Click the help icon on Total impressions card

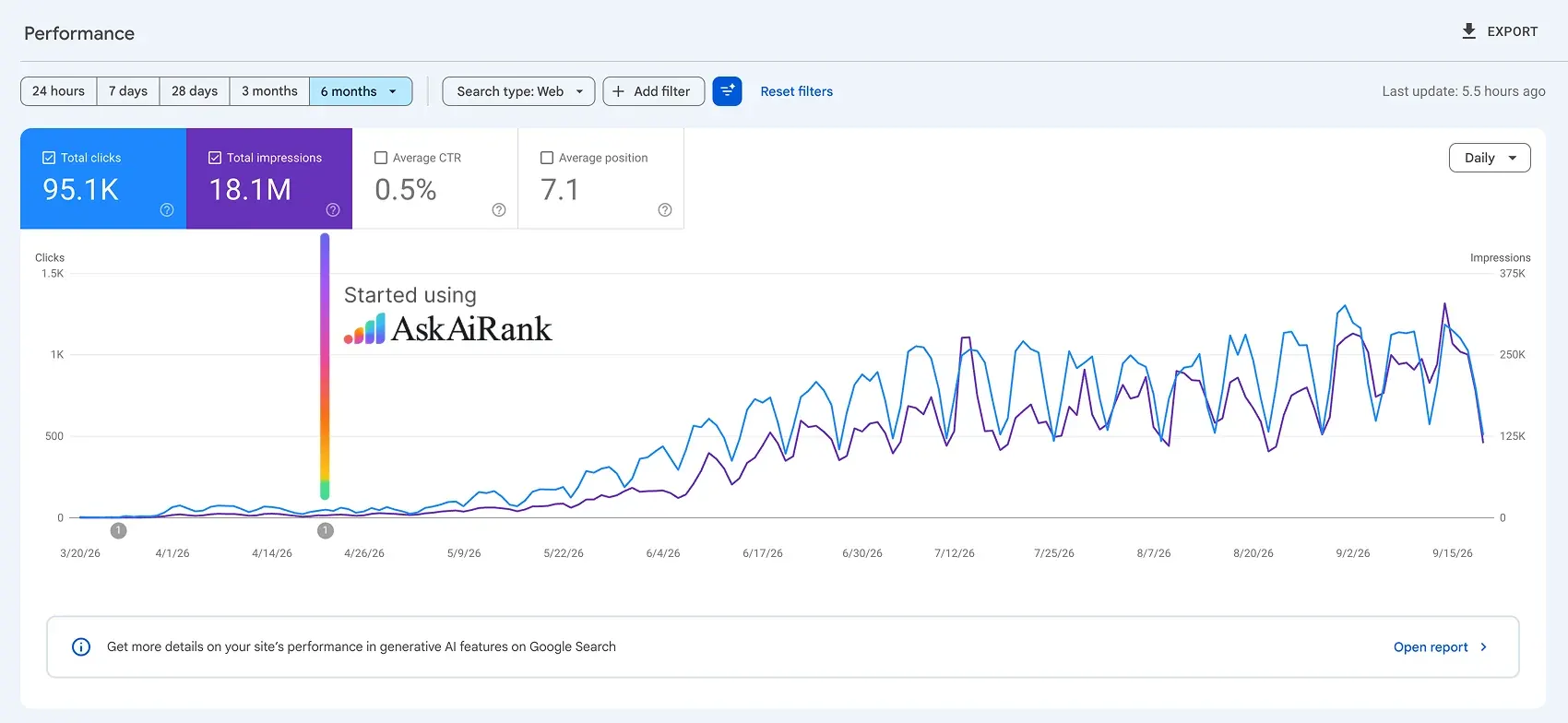pos(333,210)
